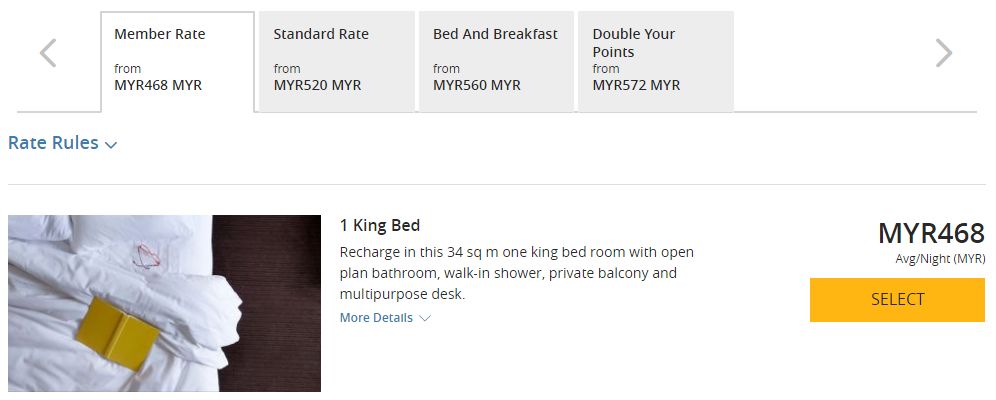
Task: Click the MYR560 MYR Bed And Breakfast price
Action: click(x=477, y=85)
